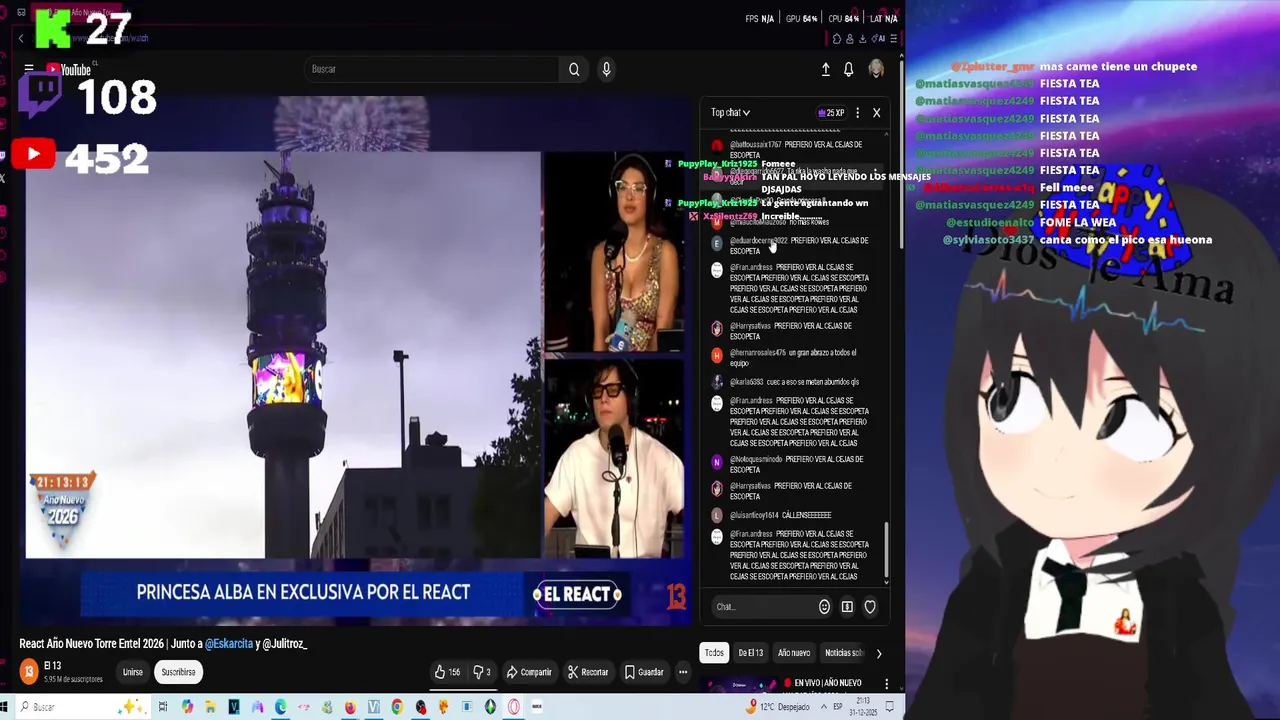Click the Compartir button
The height and width of the screenshot is (720, 1280).
529,672
